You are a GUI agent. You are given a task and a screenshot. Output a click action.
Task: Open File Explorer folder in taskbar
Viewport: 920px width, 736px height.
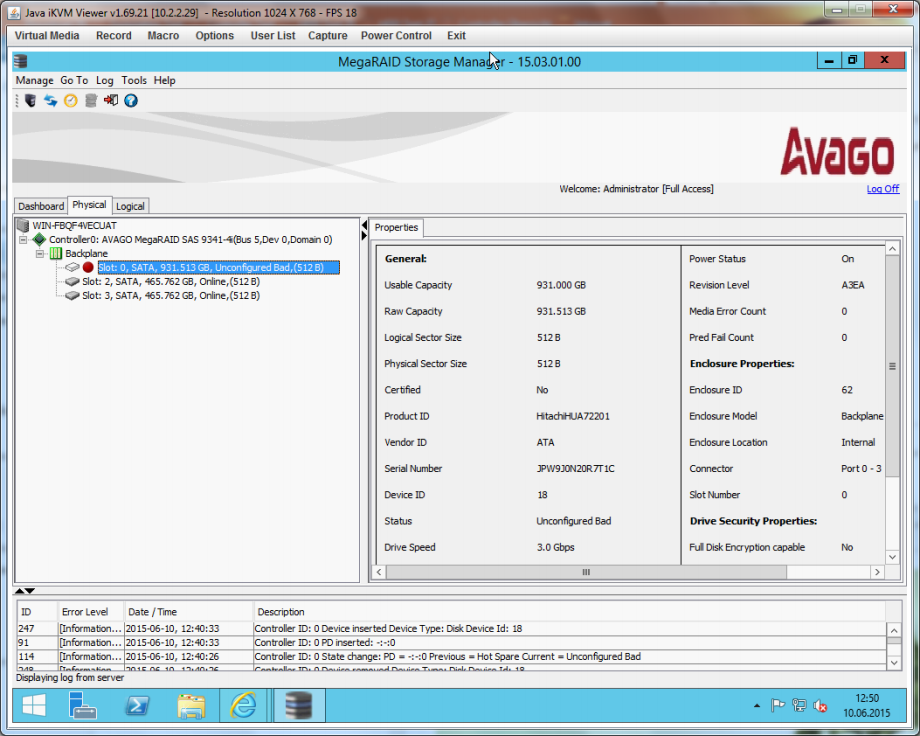coord(191,706)
